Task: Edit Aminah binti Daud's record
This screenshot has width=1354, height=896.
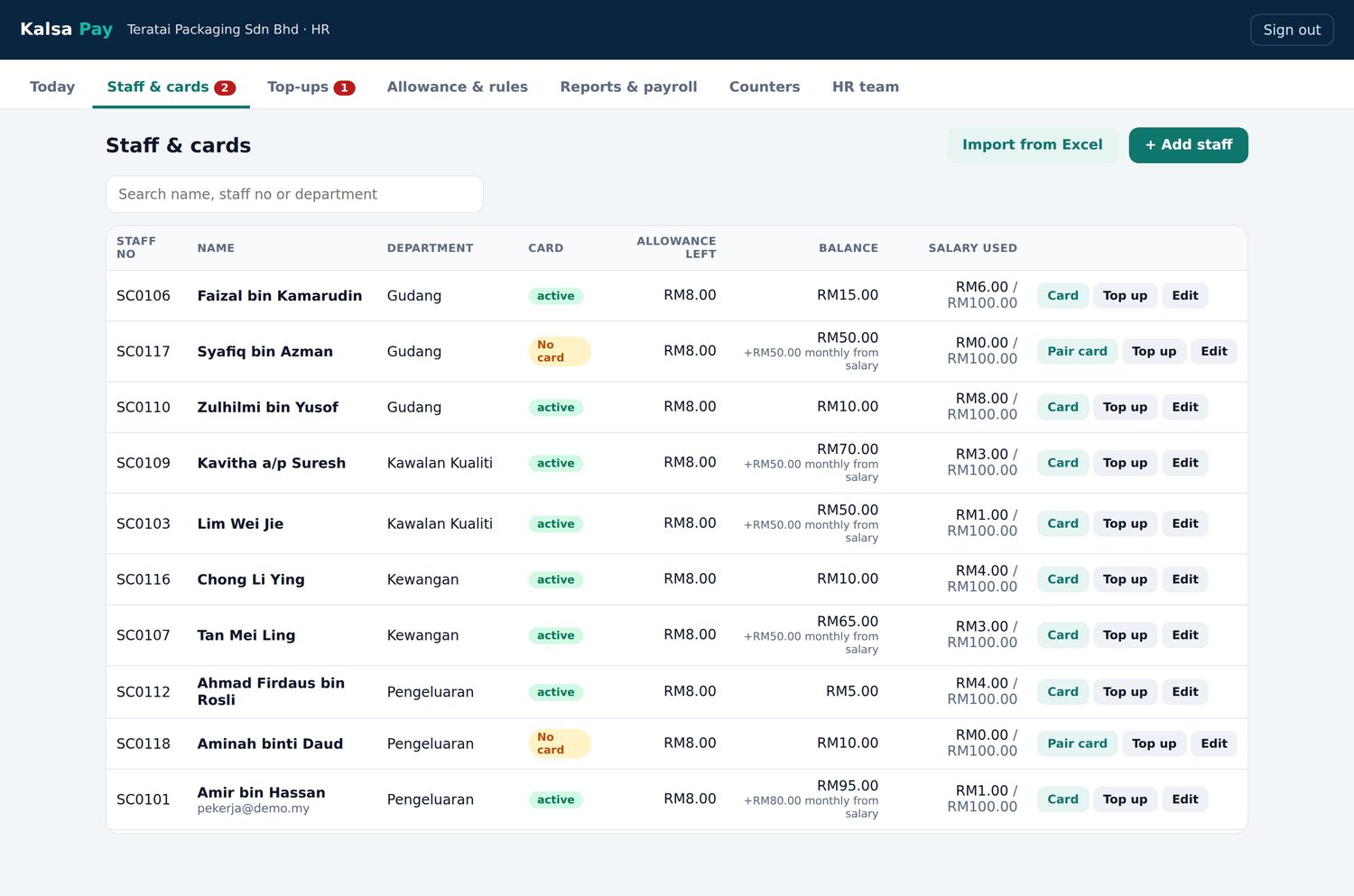Action: pos(1213,744)
